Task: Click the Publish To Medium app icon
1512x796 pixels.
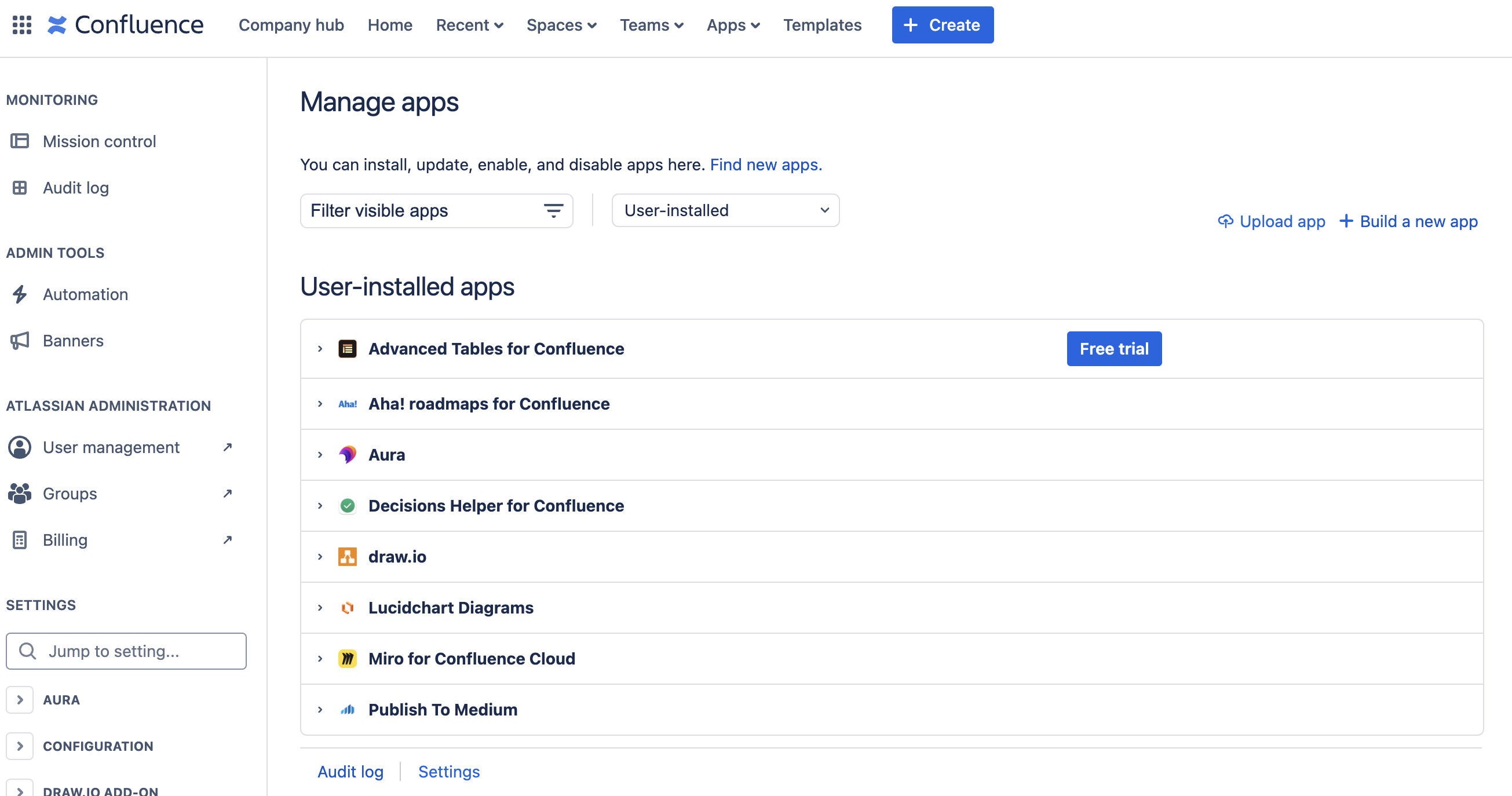Action: click(x=348, y=710)
